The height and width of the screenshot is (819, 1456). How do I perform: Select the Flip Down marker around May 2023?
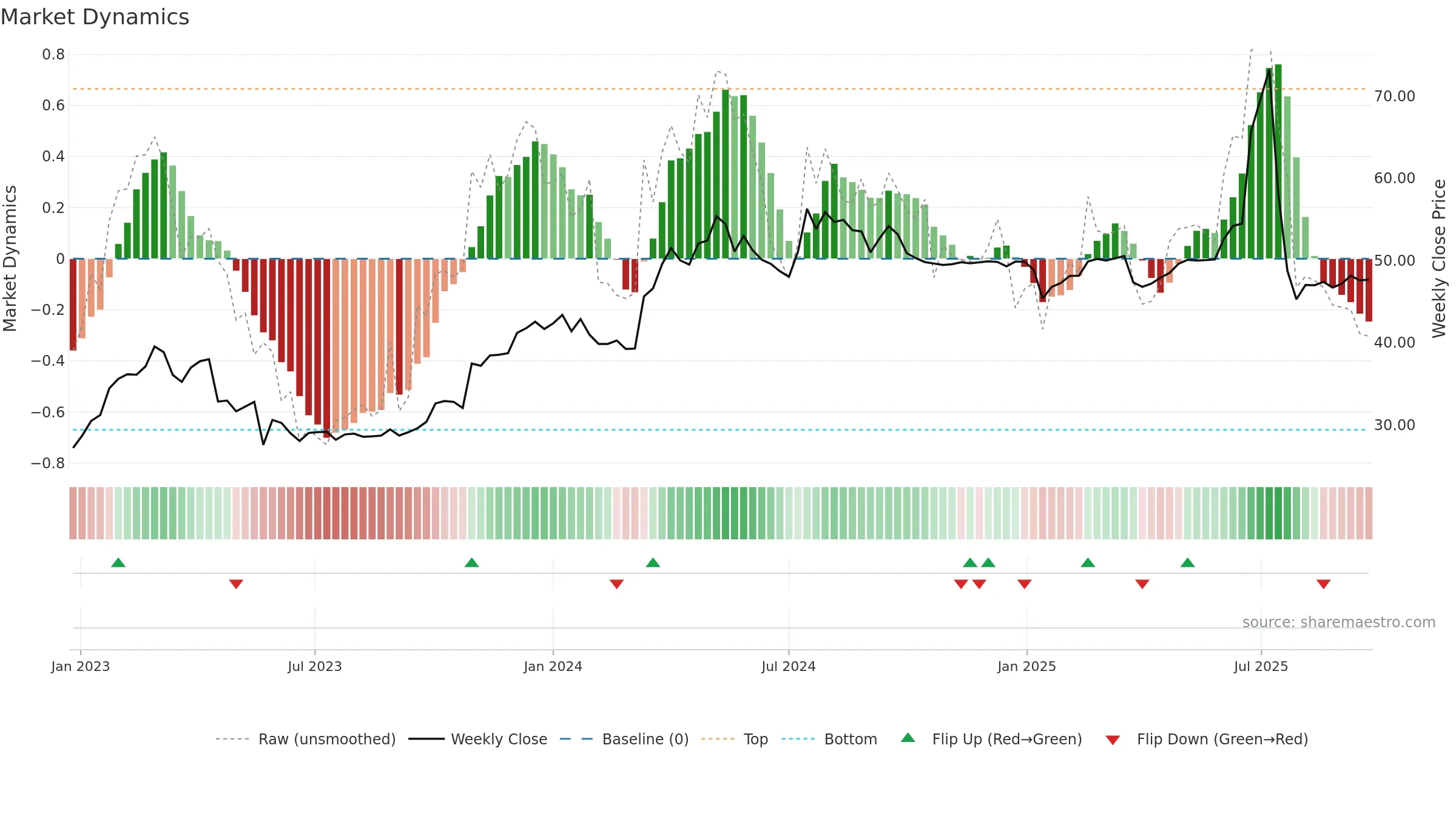click(x=236, y=584)
